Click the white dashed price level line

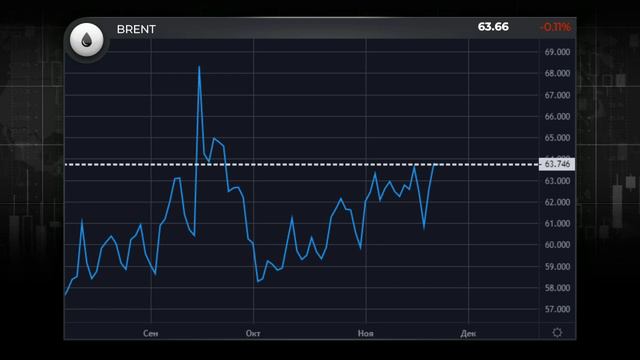coord(302,164)
